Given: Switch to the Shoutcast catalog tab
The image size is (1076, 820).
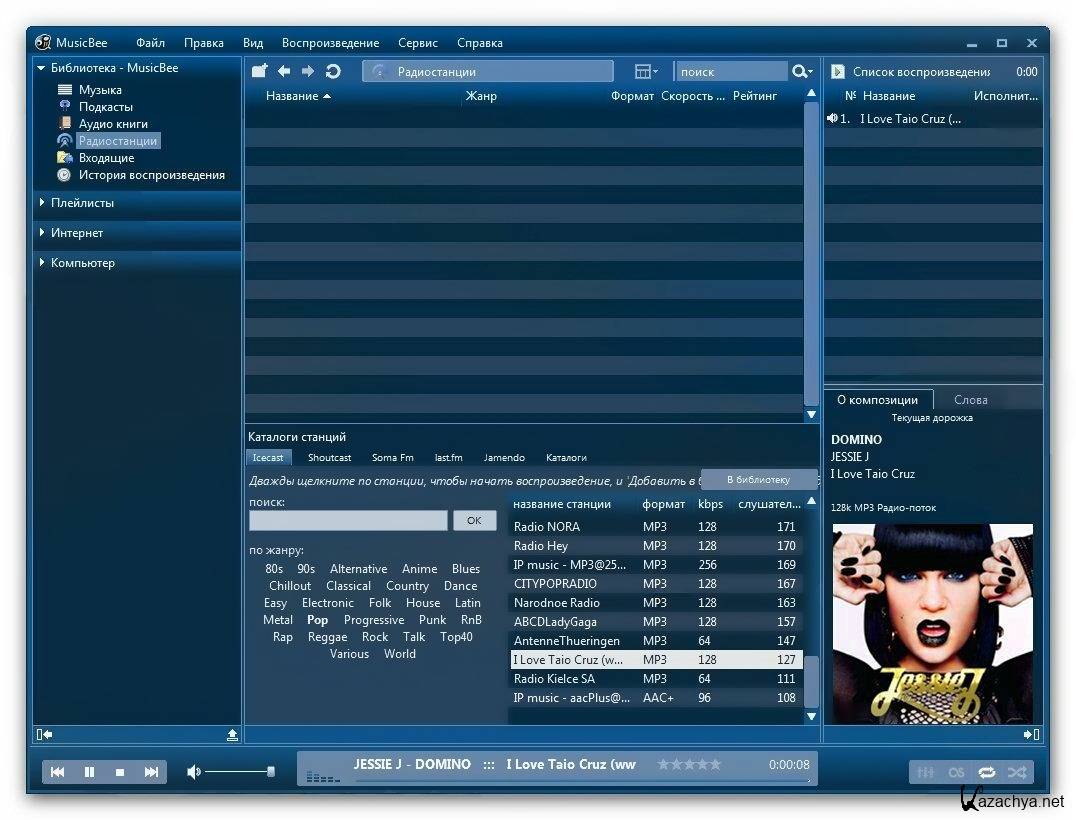Looking at the screenshot, I should (329, 457).
